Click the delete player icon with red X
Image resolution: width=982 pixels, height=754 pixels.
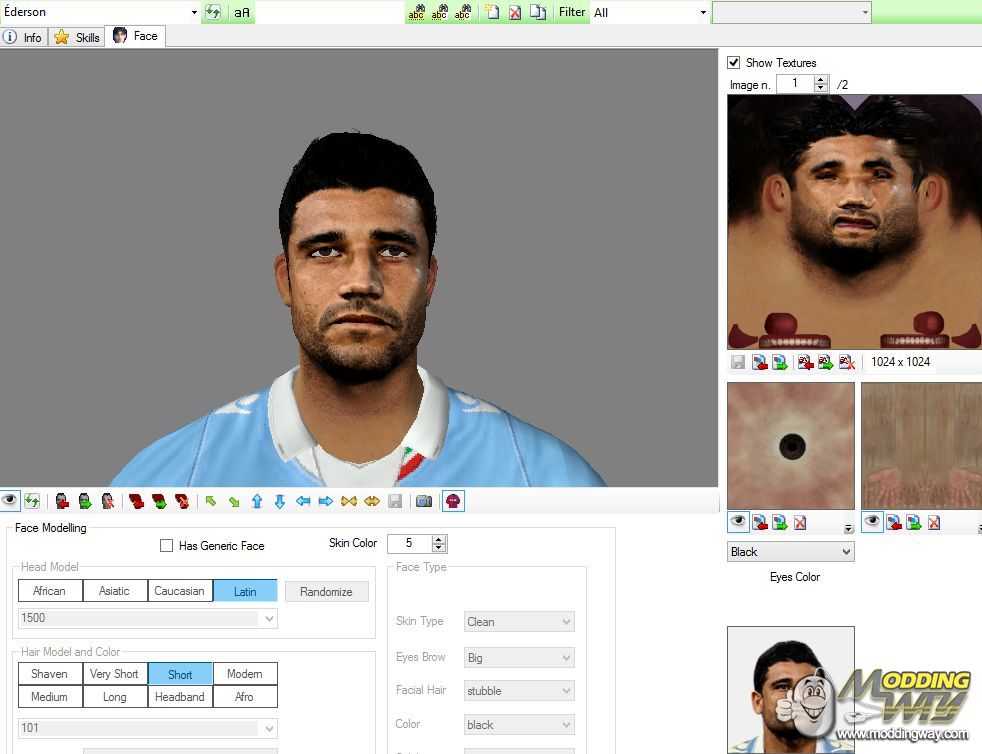(x=515, y=13)
